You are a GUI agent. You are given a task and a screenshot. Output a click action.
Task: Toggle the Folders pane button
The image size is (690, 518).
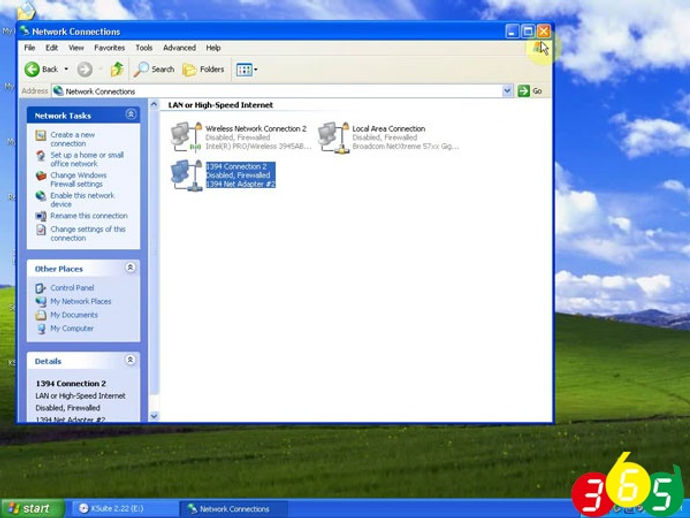(x=203, y=69)
